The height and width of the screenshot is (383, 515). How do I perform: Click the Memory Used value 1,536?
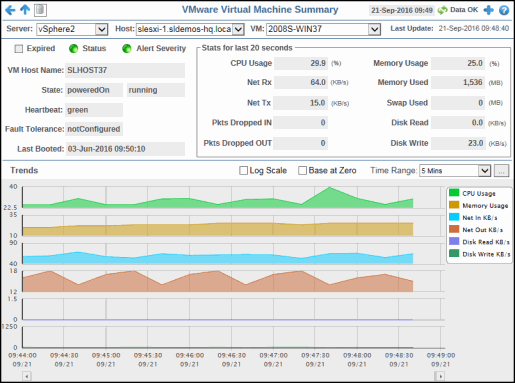pos(458,82)
